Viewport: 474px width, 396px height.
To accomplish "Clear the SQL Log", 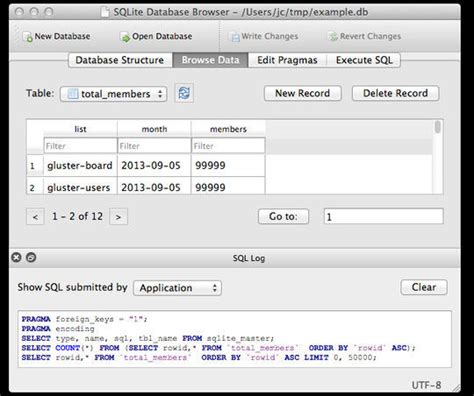I will pos(424,287).
